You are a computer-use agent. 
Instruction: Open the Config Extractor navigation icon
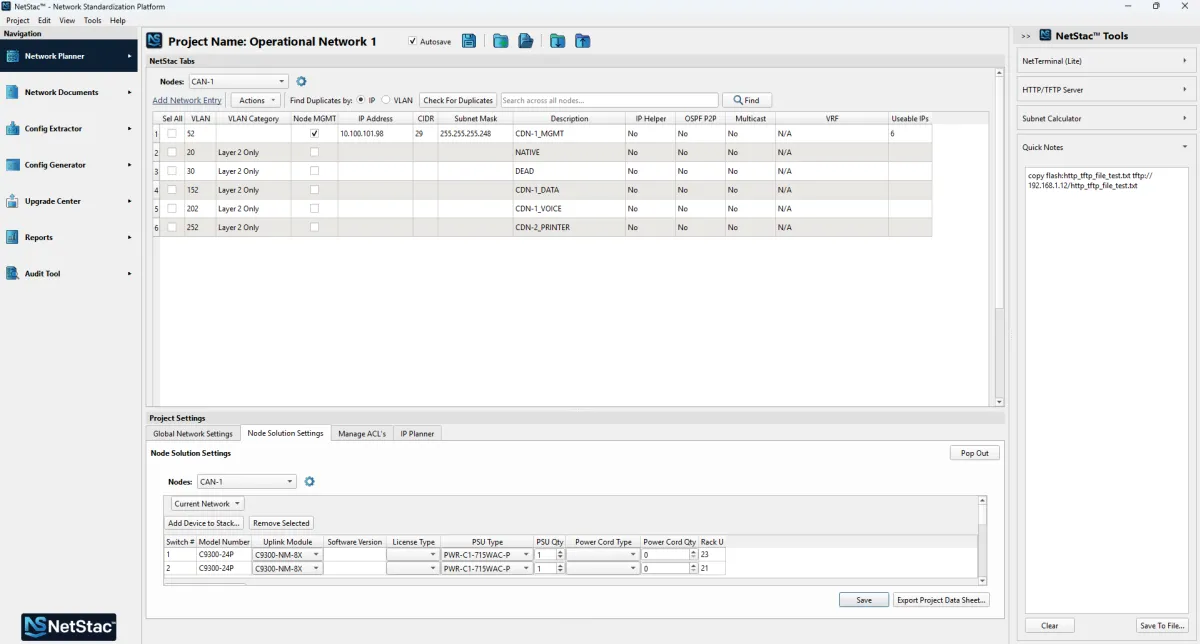[x=13, y=129]
